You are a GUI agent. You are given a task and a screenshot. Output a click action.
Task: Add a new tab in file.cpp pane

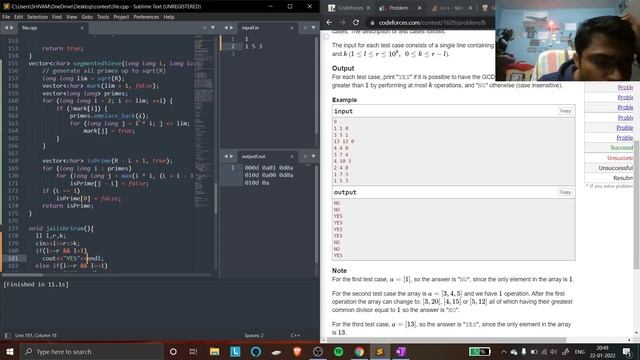tap(204, 28)
